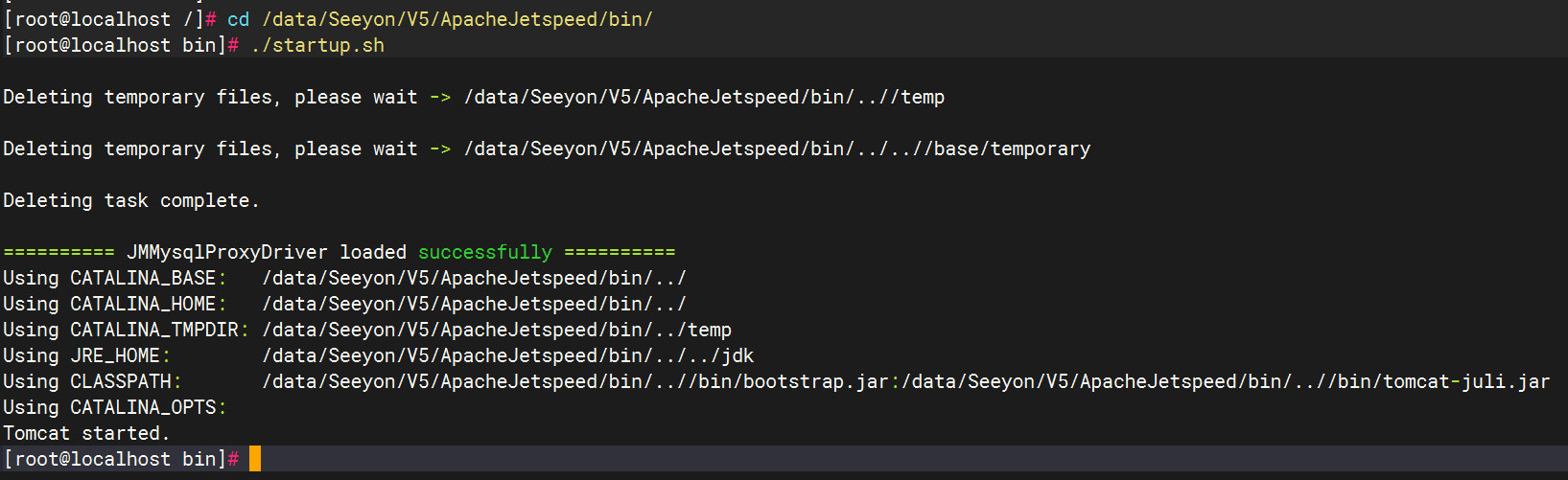Click the 'Tomcat started.' line
1568x480 pixels.
tap(86, 433)
